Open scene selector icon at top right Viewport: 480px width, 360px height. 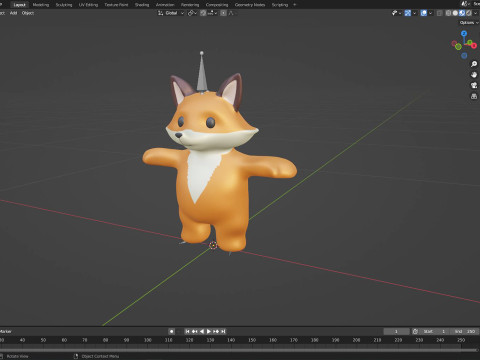[465, 4]
